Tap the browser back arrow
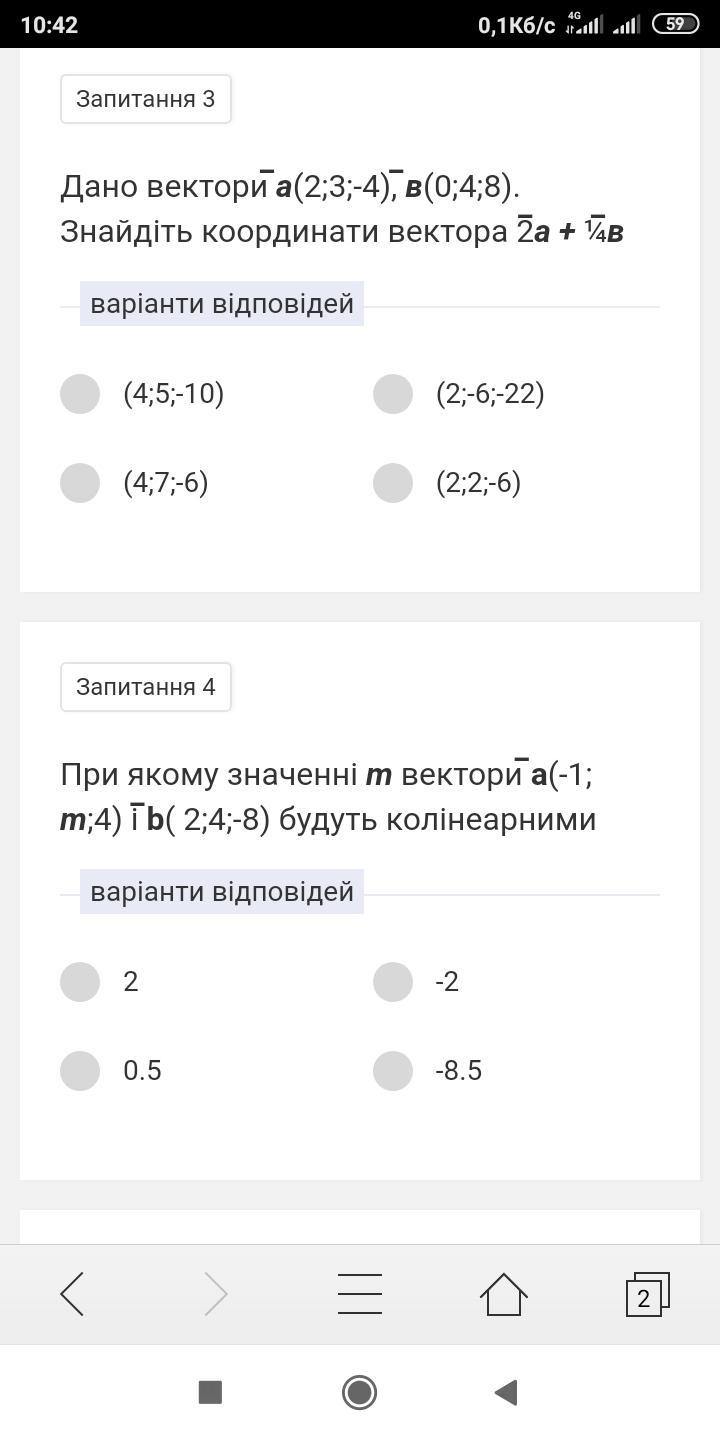 tap(72, 1294)
